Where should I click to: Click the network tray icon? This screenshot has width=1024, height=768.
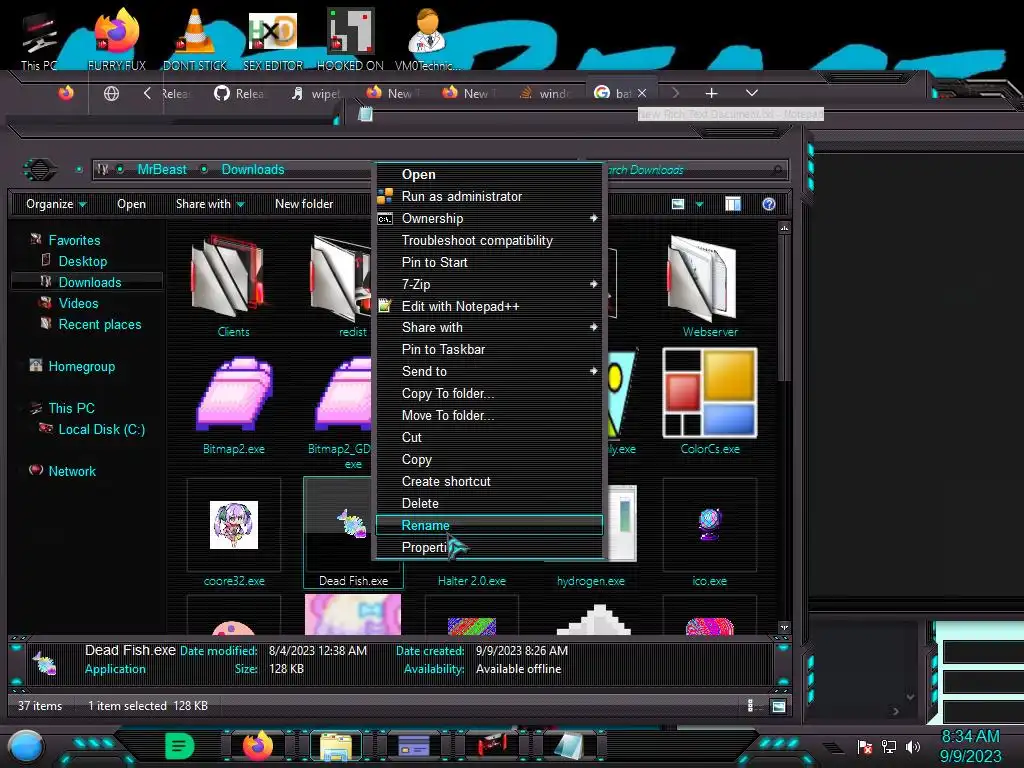[x=889, y=746]
